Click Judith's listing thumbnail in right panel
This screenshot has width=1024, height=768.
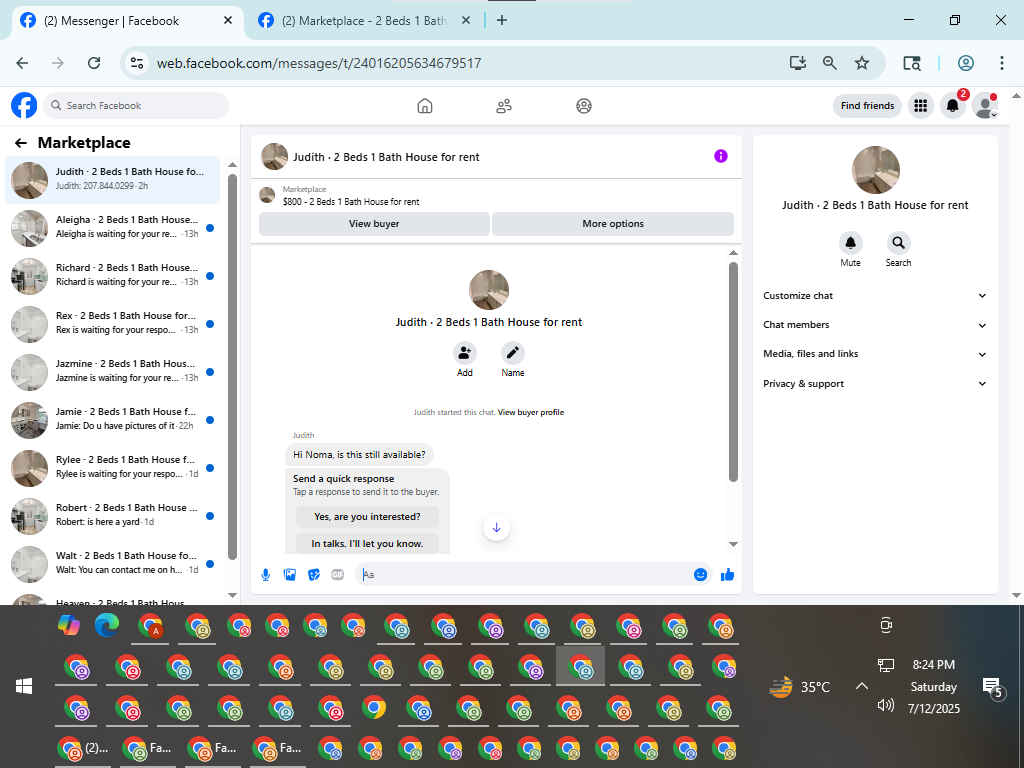click(876, 170)
